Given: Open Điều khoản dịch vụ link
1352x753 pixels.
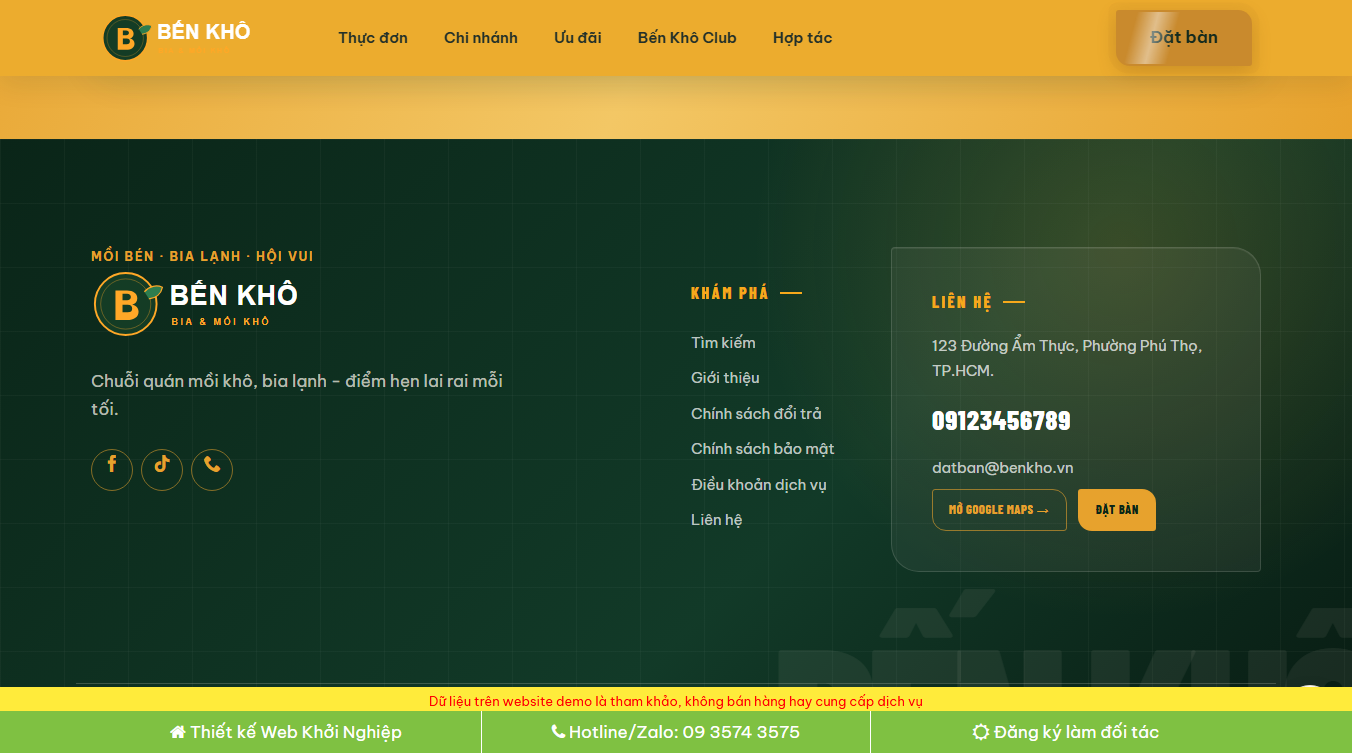Looking at the screenshot, I should (759, 485).
